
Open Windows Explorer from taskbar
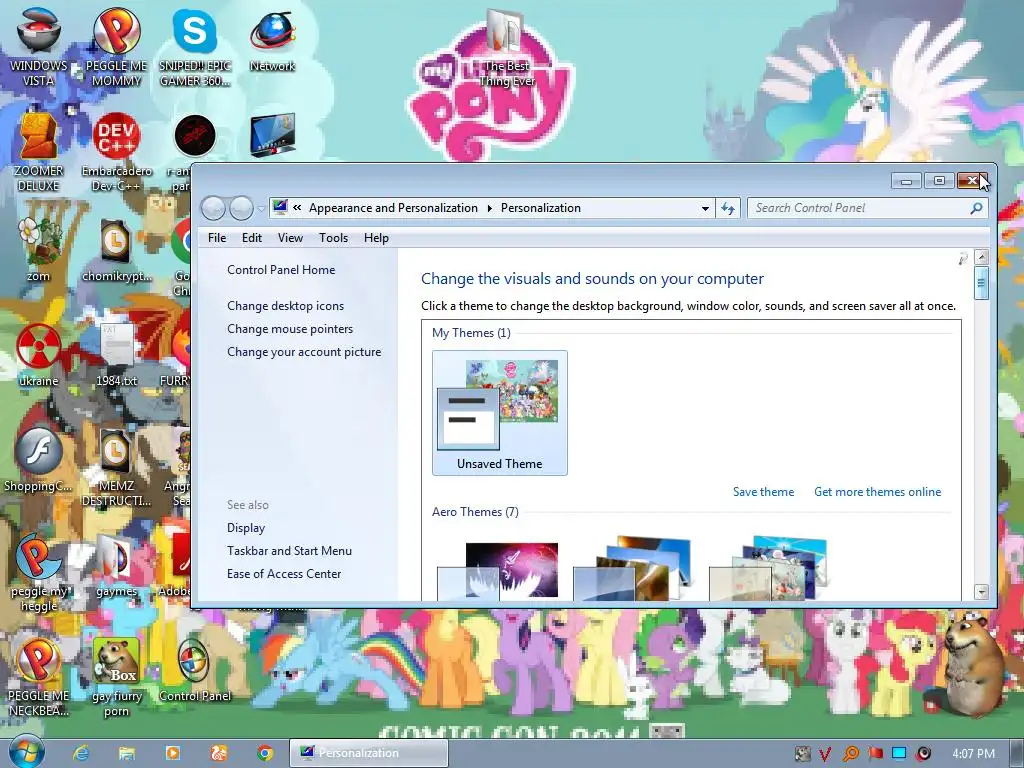[x=127, y=753]
